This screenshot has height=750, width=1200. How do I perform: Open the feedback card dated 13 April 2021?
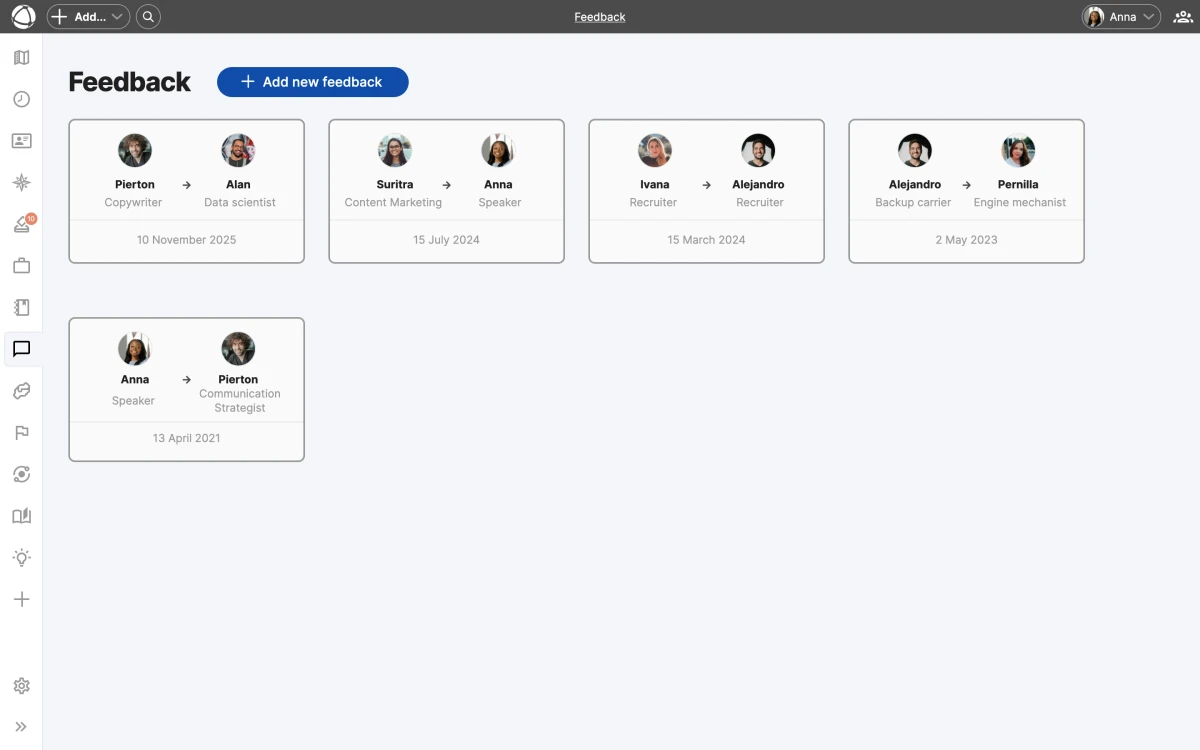(x=186, y=389)
